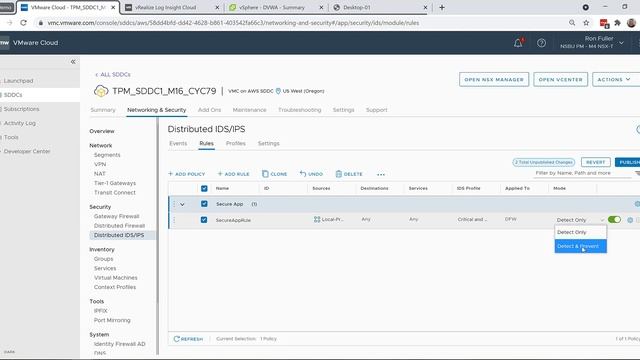Bookmark this page with the star

[586, 23]
